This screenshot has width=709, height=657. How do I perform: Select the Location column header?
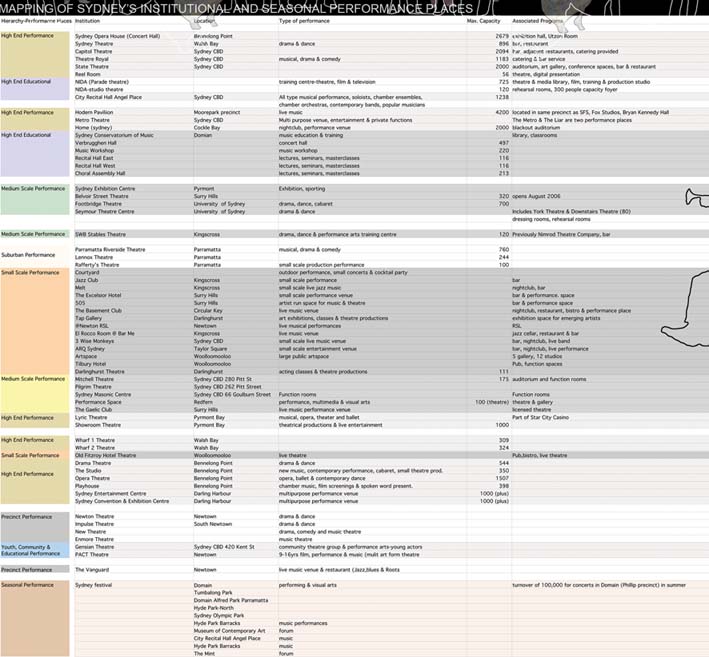[204, 20]
